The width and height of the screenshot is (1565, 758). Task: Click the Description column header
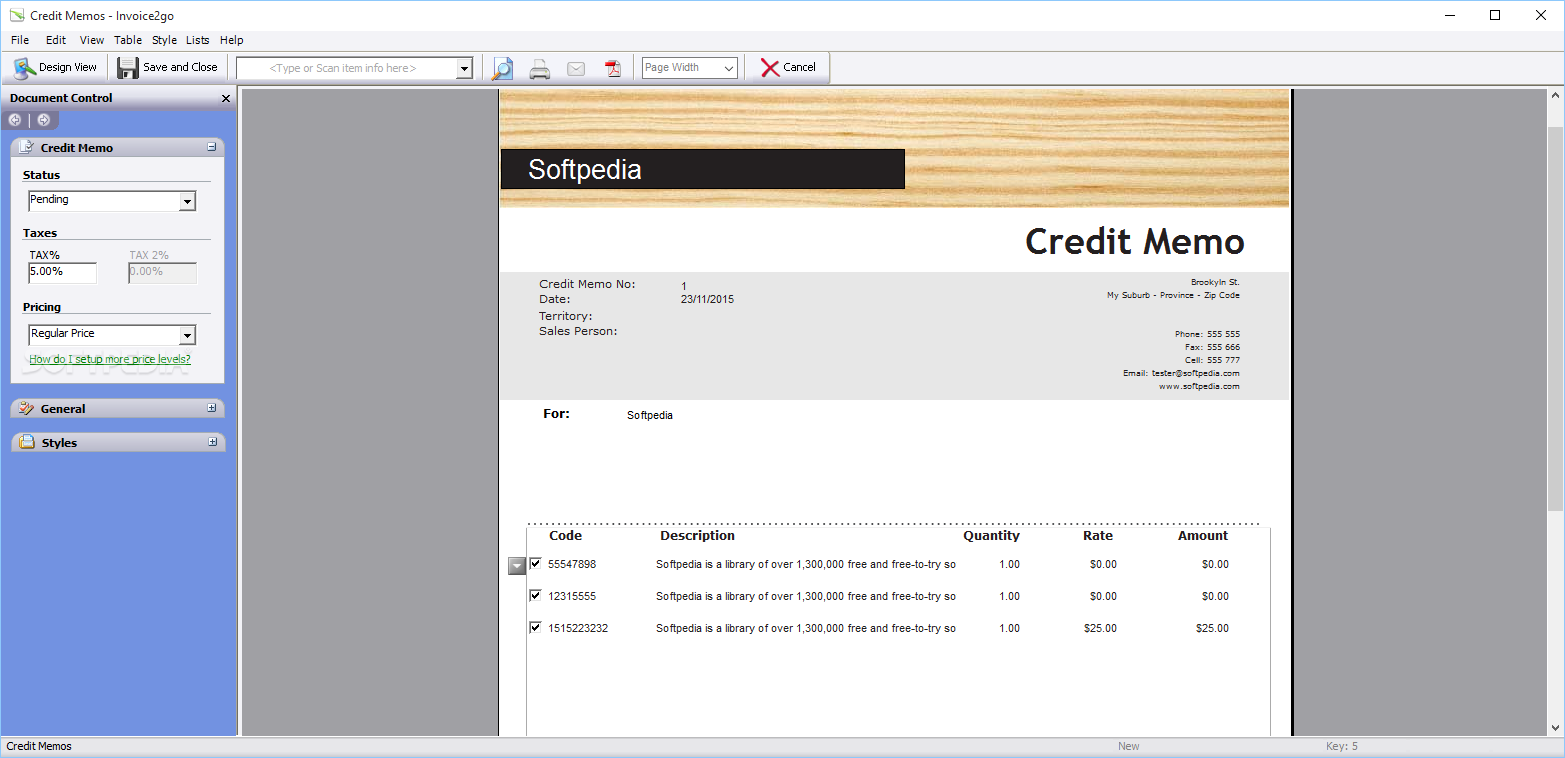click(697, 536)
